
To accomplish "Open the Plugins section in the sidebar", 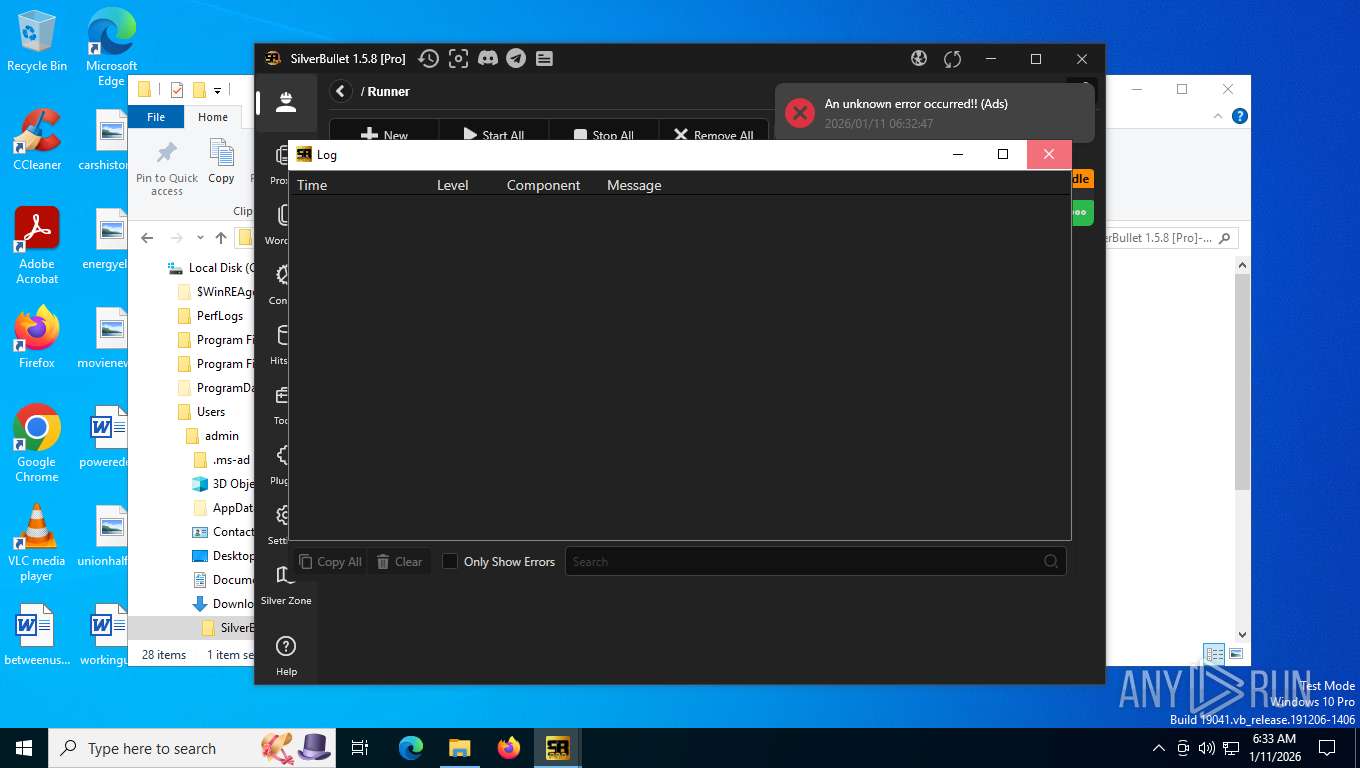I will [282, 463].
